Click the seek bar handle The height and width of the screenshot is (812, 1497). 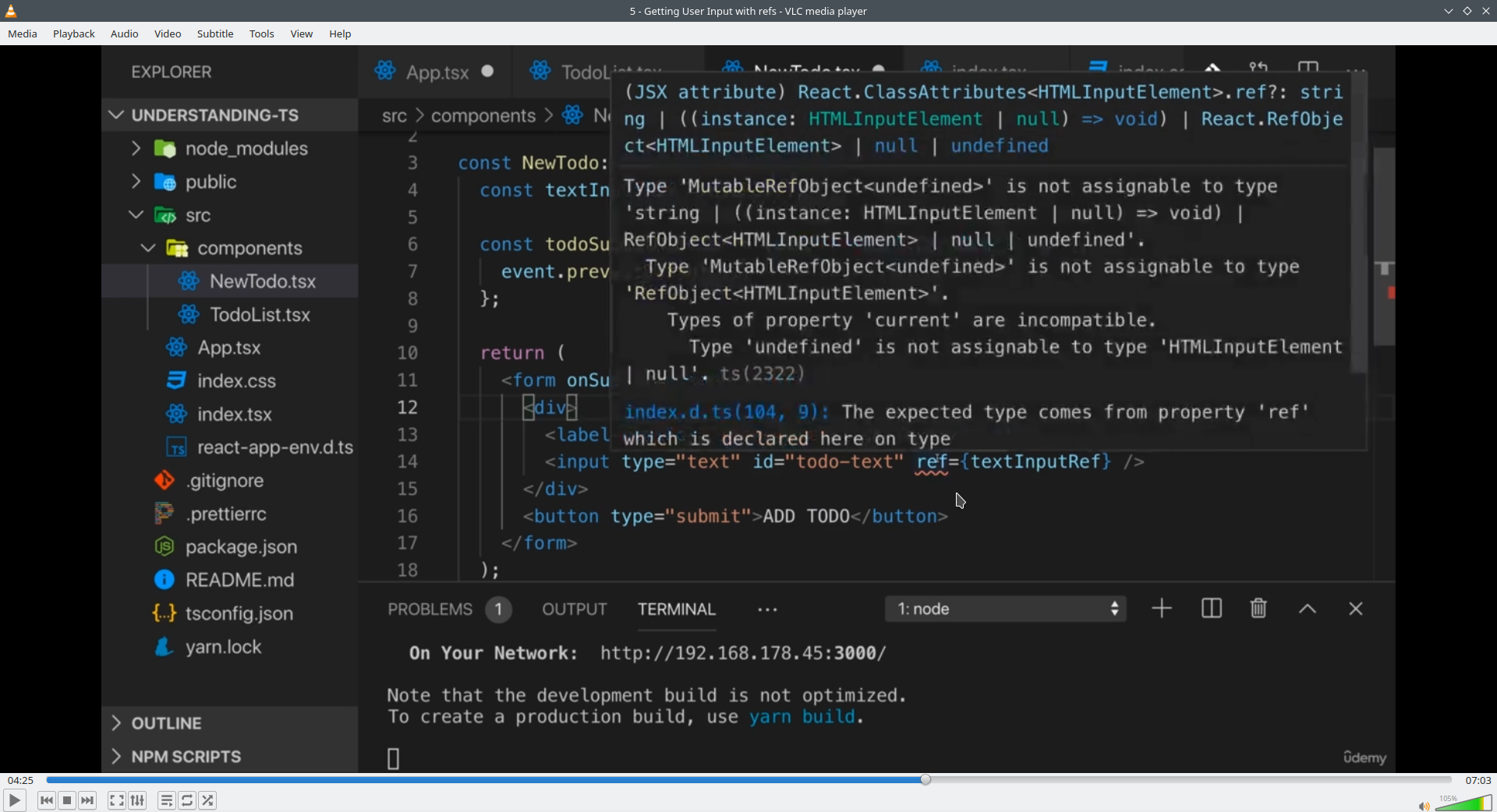[x=925, y=779]
